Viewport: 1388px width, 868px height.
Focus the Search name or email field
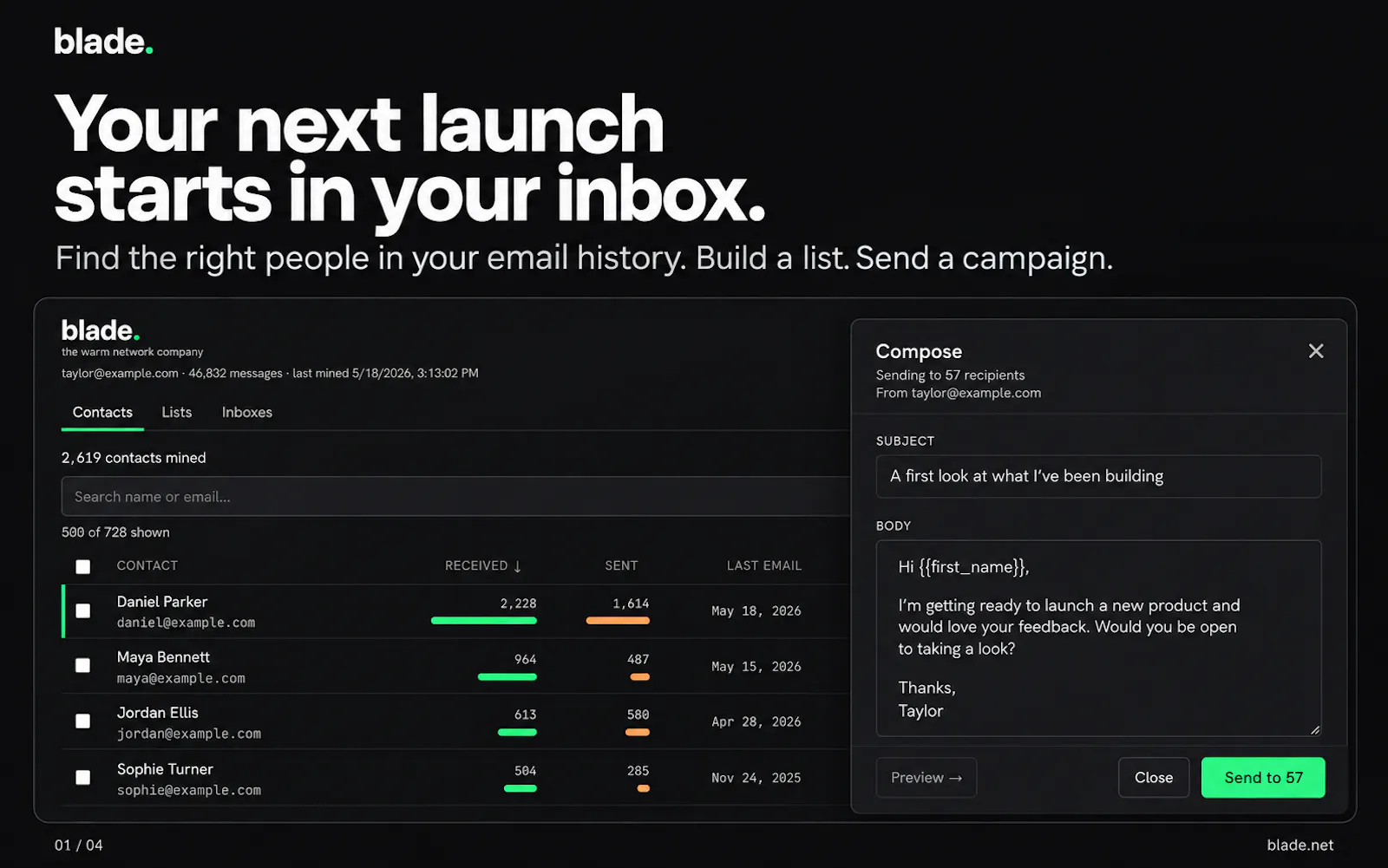tap(455, 497)
